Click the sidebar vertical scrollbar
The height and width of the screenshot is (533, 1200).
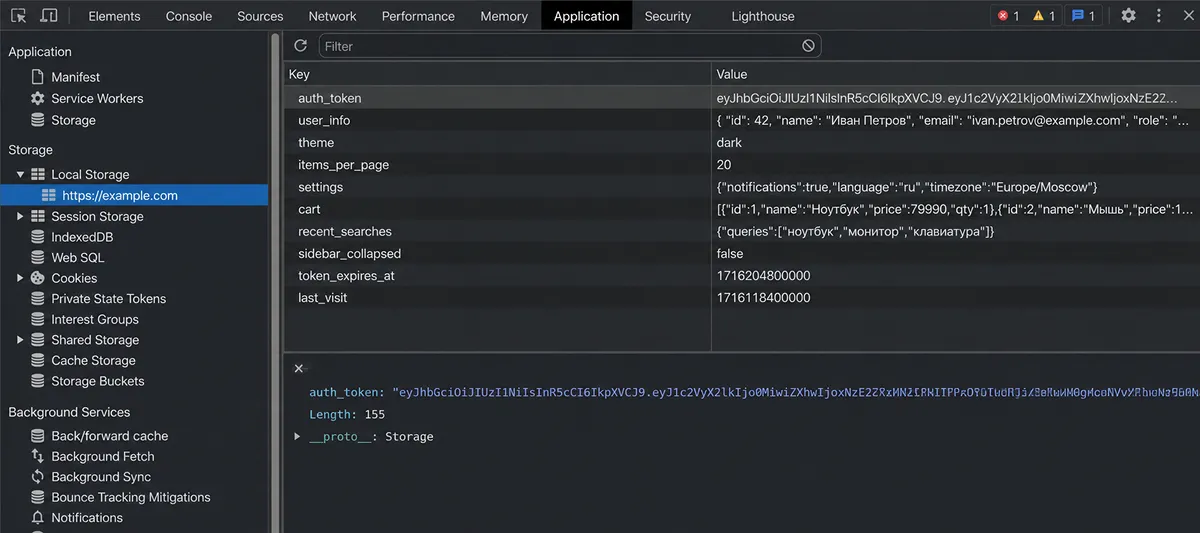276,282
